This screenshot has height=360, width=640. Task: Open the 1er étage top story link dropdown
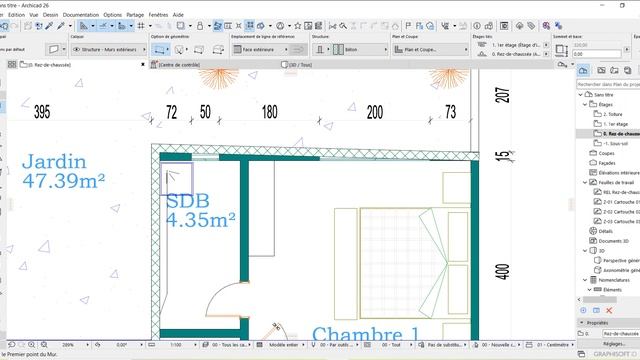coord(546,45)
